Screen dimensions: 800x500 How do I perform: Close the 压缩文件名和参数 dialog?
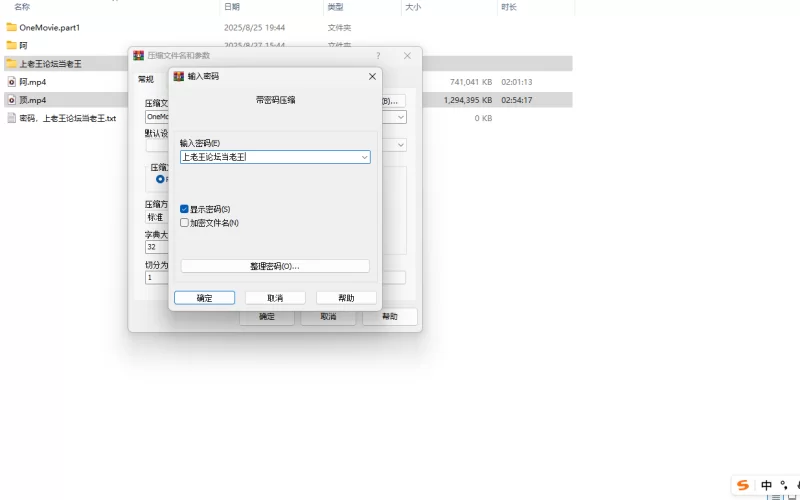[x=407, y=56]
